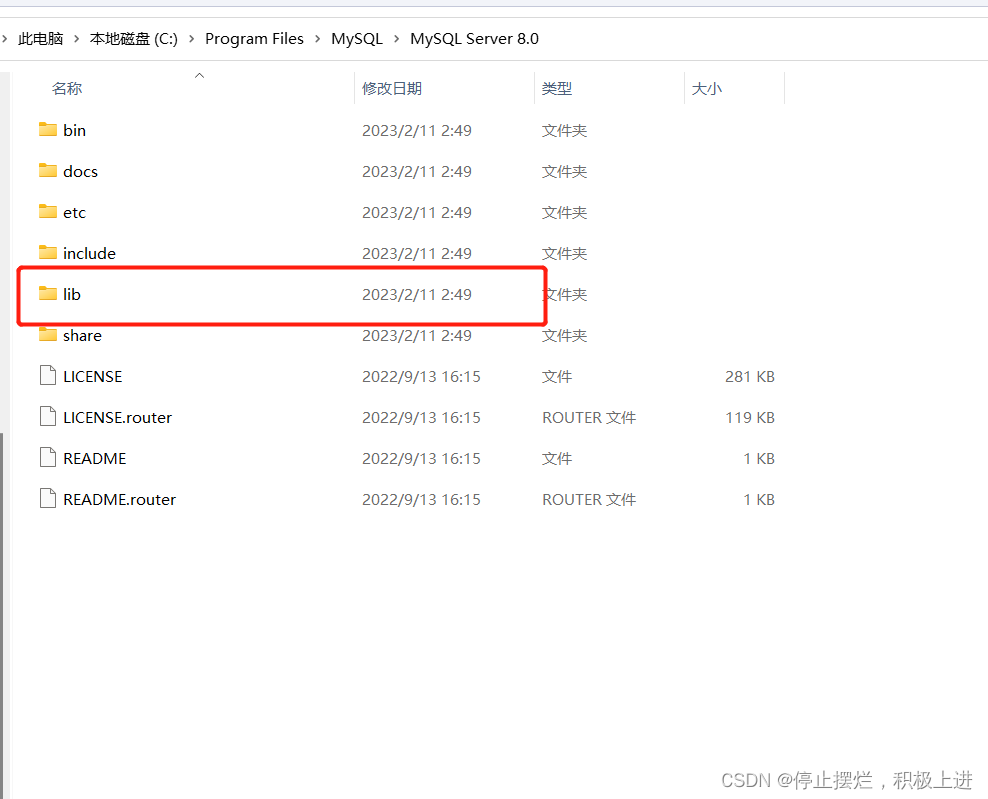This screenshot has height=799, width=988.
Task: Click the 1 KB size of README.router
Action: click(x=759, y=499)
